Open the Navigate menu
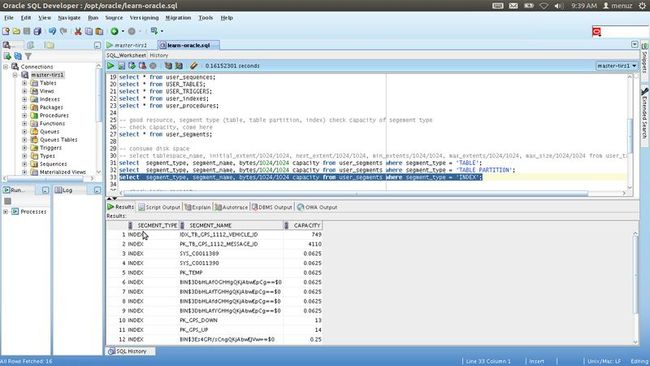The width and height of the screenshot is (650, 366). pos(69,18)
